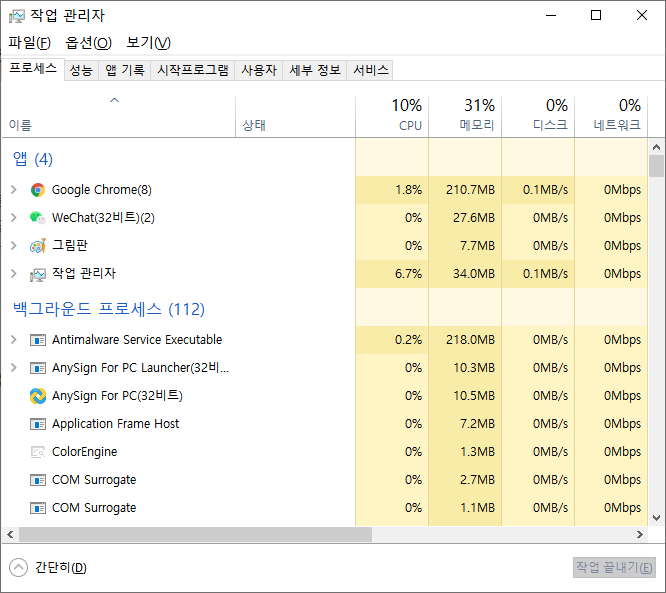
Task: Expand the Google Chrome(8) process group
Action: 14,189
